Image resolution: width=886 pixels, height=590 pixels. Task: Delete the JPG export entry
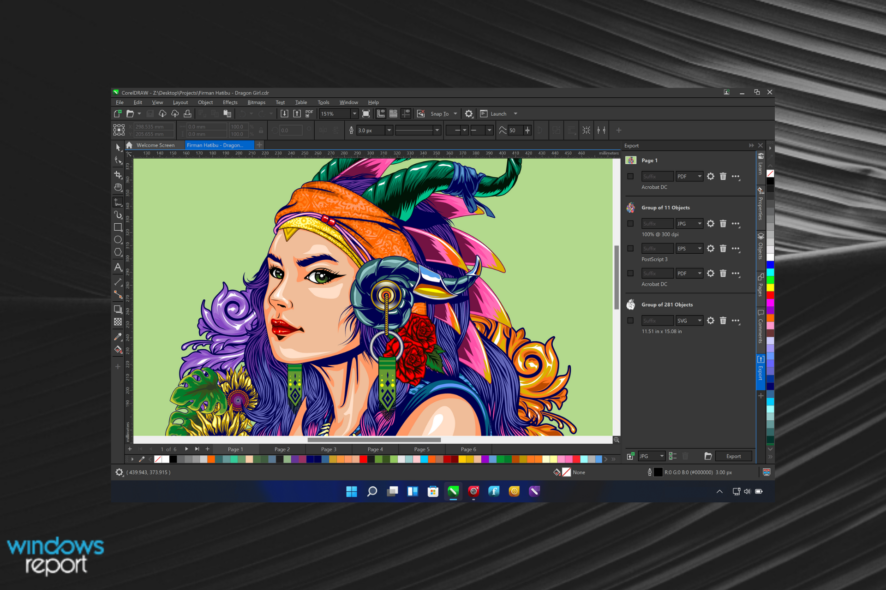tap(723, 224)
